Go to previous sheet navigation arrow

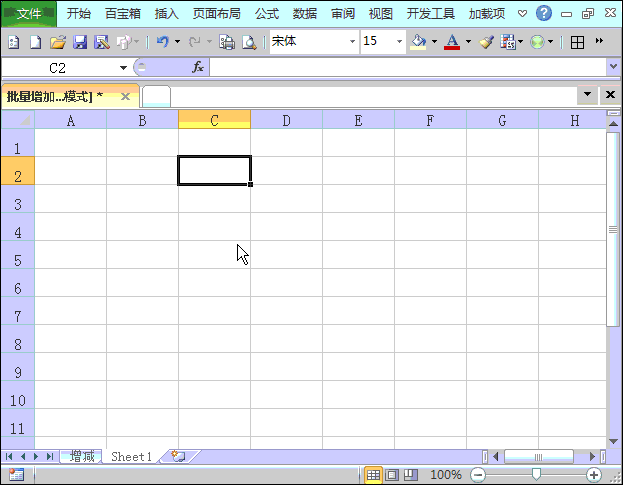click(x=23, y=456)
